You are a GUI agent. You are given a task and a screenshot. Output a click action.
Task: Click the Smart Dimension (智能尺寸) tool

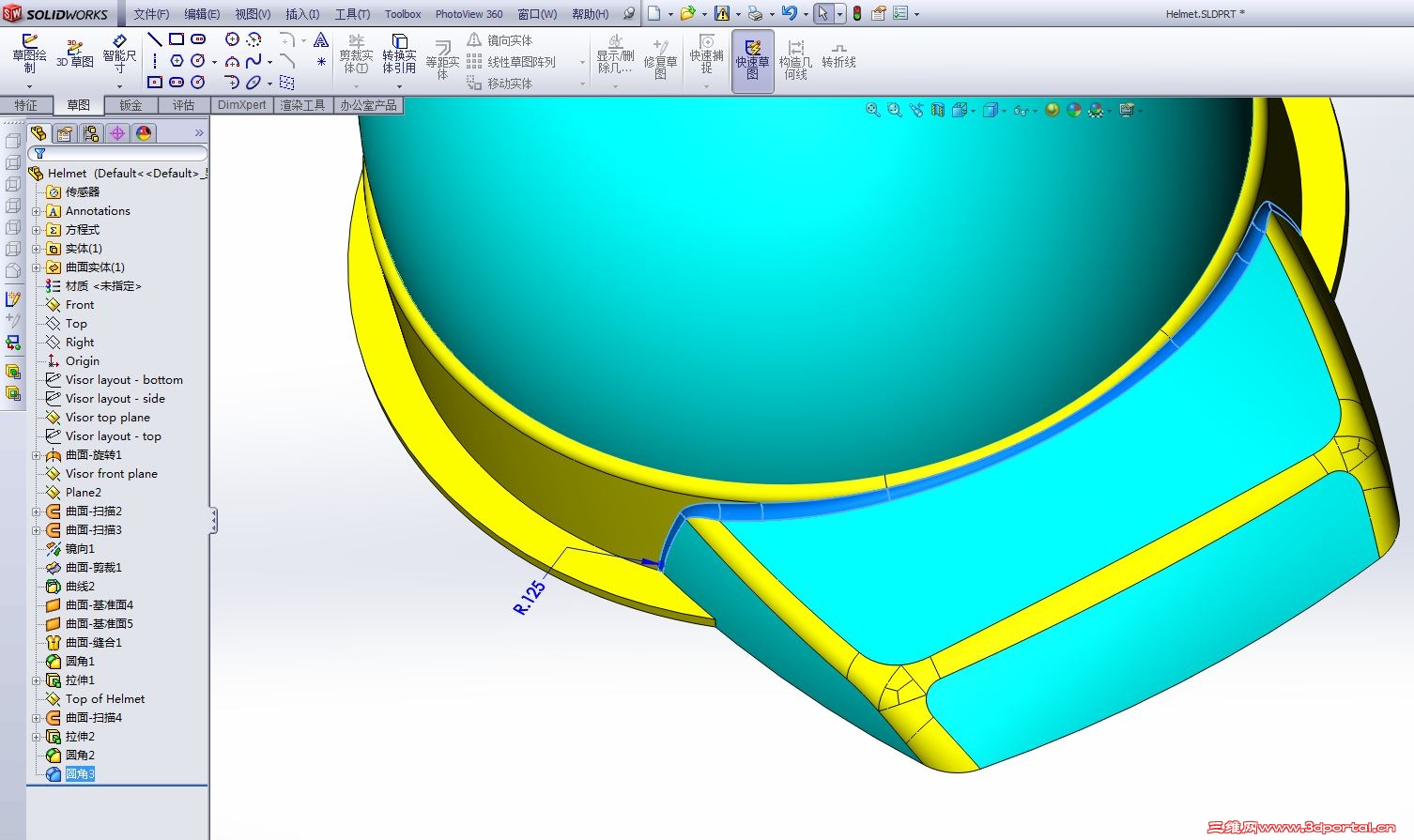pyautogui.click(x=119, y=54)
